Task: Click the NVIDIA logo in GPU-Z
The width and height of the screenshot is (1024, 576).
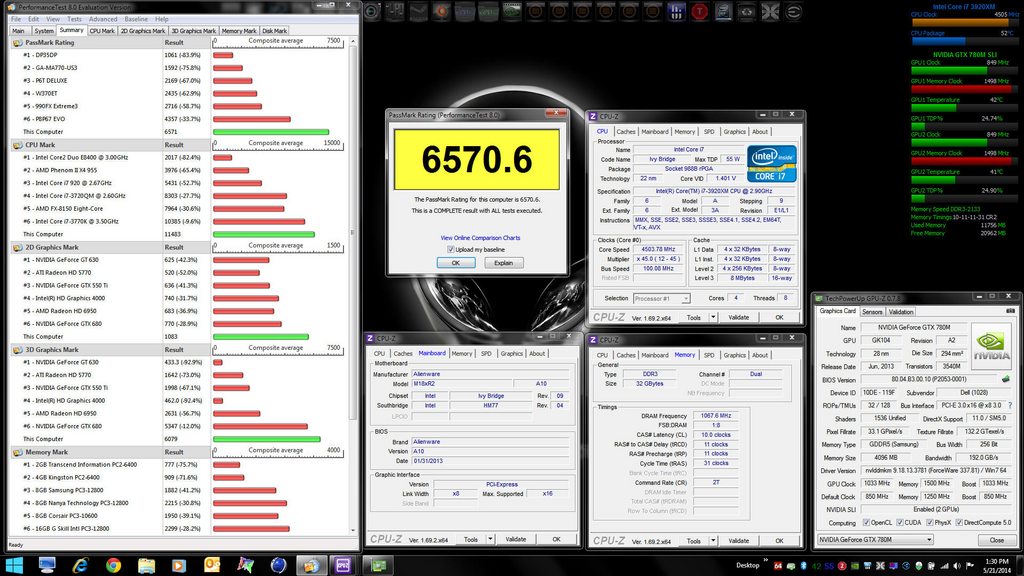Action: pos(991,345)
